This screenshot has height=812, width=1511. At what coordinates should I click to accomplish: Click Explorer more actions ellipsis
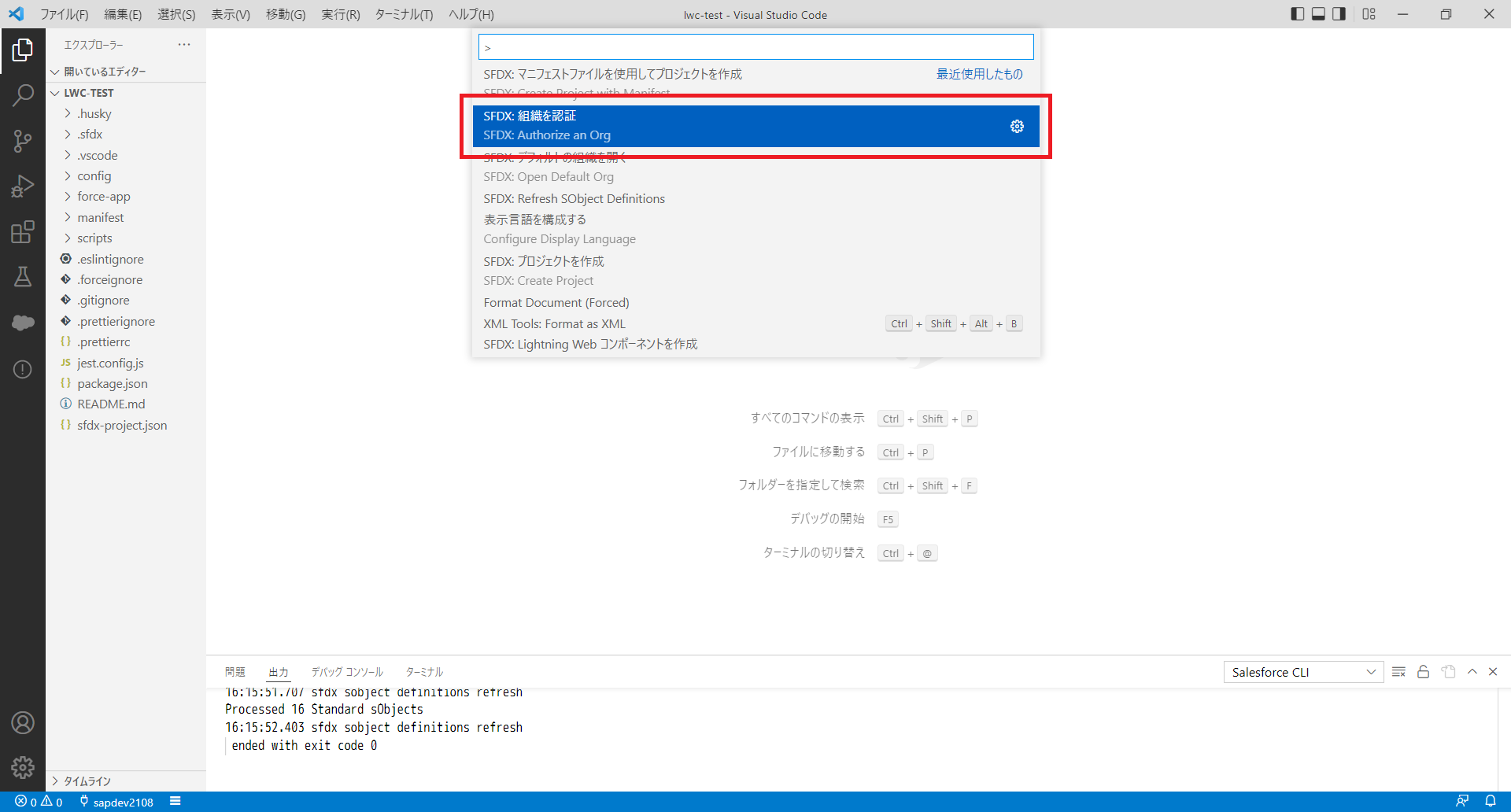[x=184, y=45]
